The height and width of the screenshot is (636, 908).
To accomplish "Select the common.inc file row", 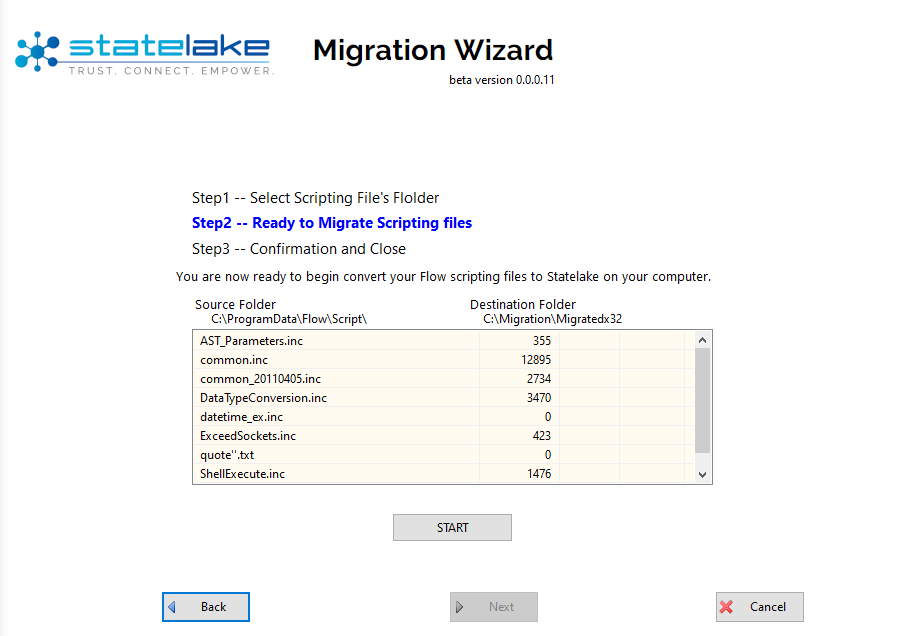I will (443, 360).
